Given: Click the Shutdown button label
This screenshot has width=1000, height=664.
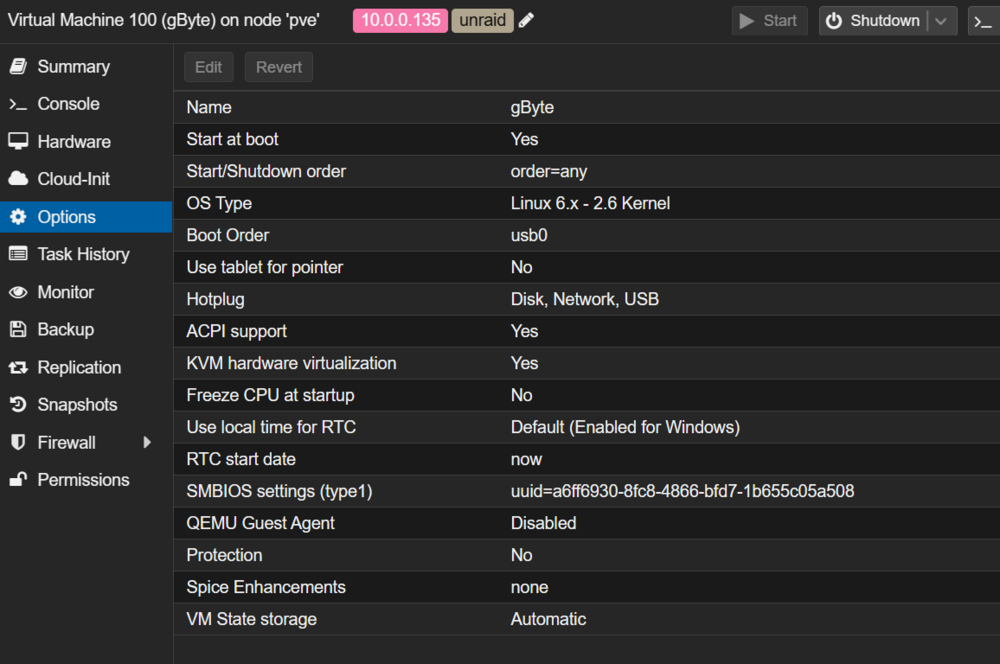Looking at the screenshot, I should 885,21.
